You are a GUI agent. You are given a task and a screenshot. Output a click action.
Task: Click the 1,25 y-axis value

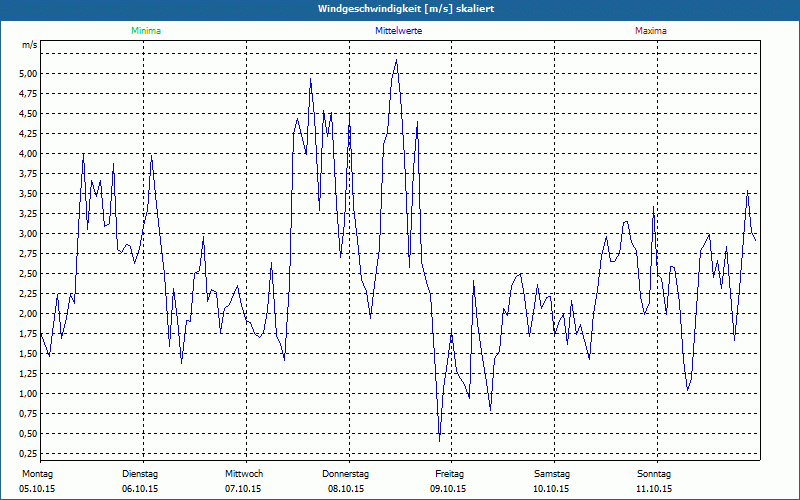pos(30,373)
